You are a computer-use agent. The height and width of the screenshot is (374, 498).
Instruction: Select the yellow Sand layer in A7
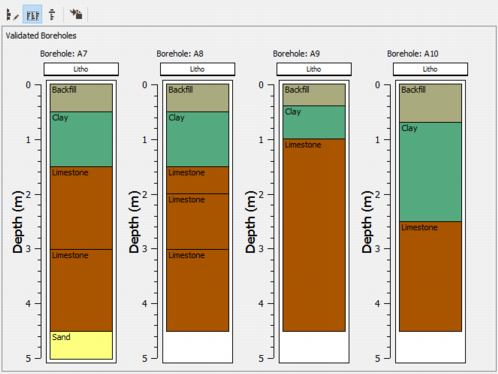coord(81,345)
